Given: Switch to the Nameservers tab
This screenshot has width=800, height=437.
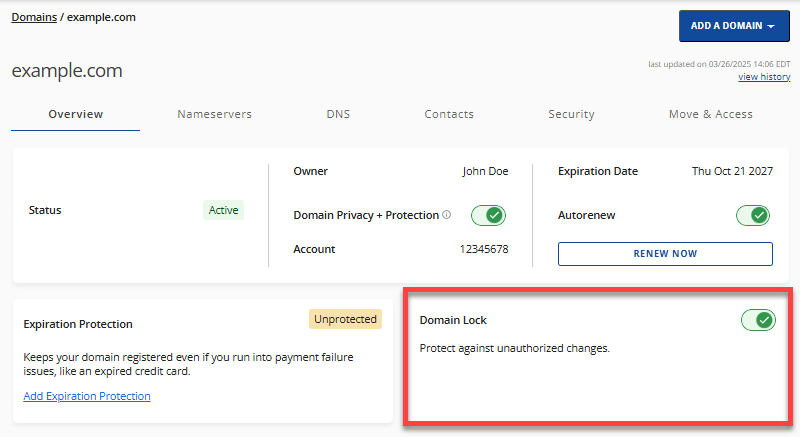Looking at the screenshot, I should point(214,114).
